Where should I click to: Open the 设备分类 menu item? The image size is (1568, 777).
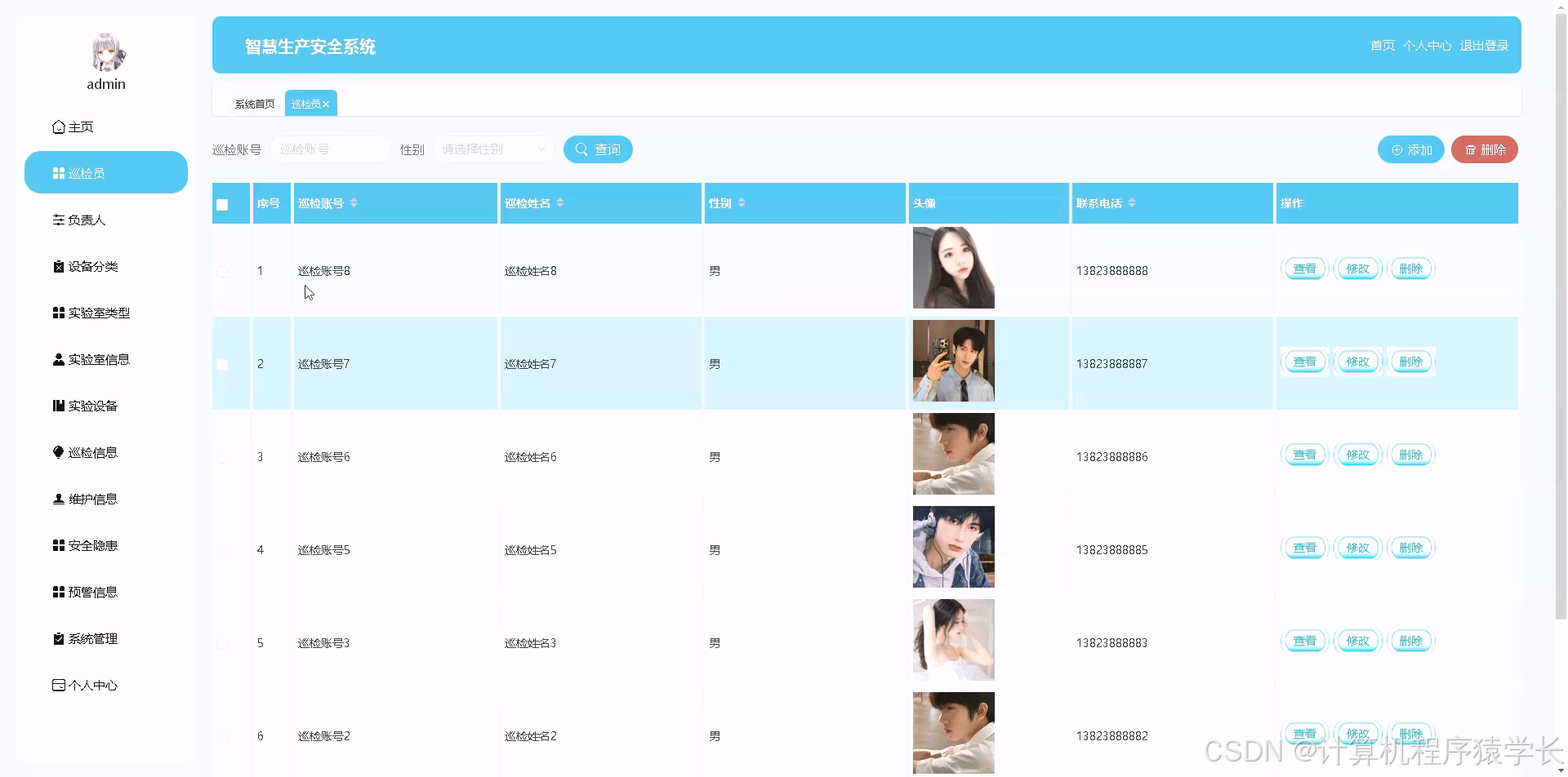click(106, 266)
